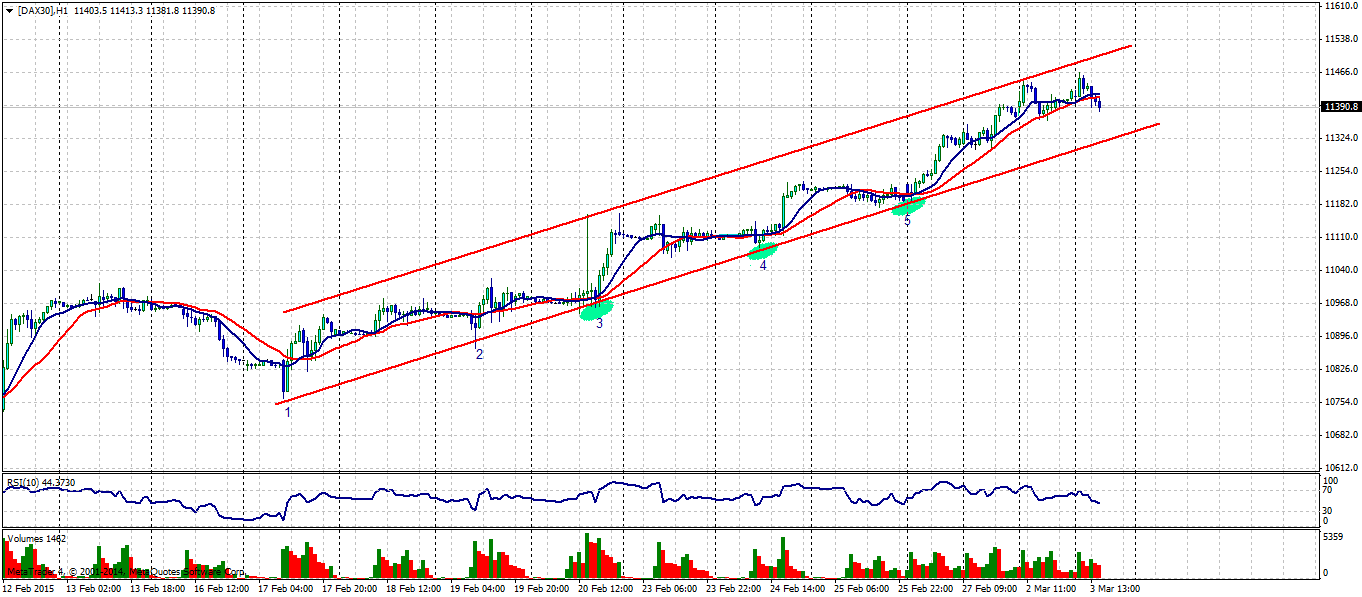Click the RSI scale value 70

coord(1329,489)
